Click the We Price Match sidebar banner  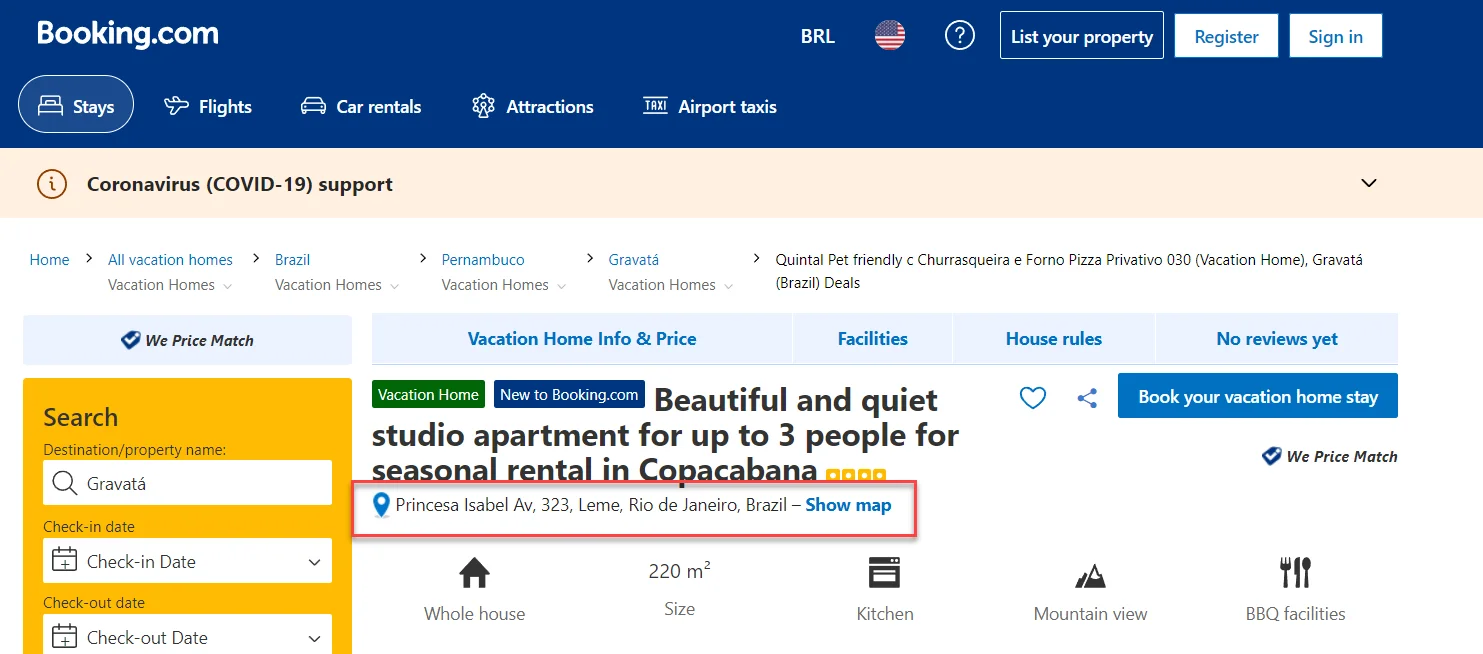tap(187, 340)
